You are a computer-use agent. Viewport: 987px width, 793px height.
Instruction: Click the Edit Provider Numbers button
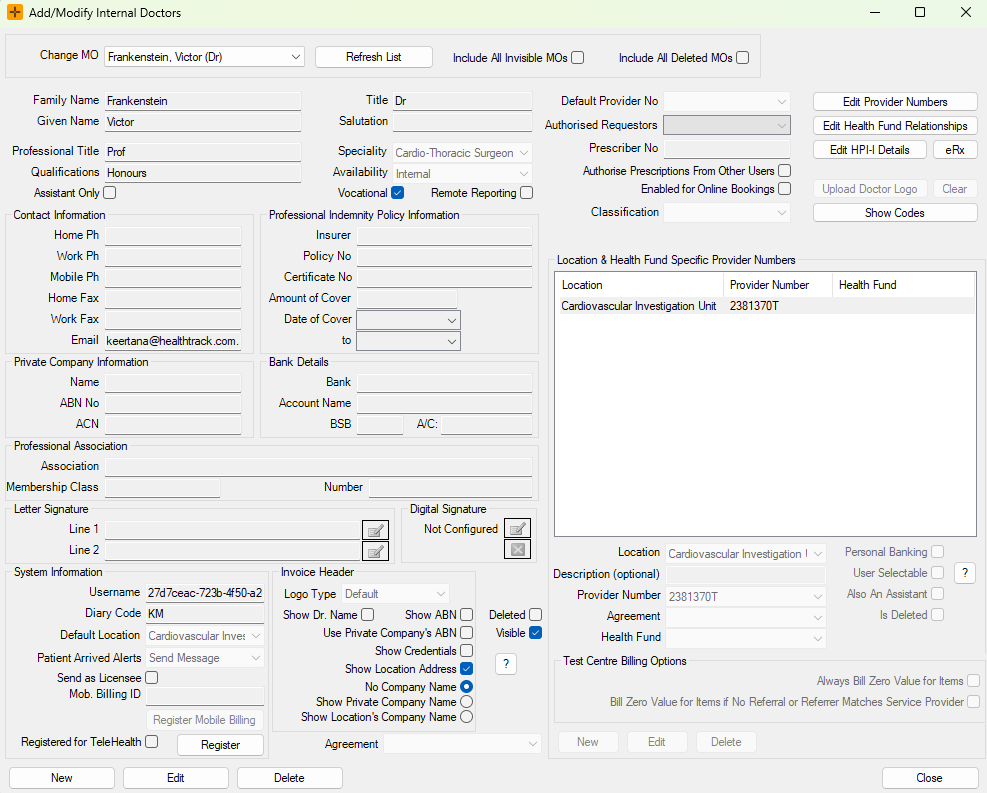point(894,102)
